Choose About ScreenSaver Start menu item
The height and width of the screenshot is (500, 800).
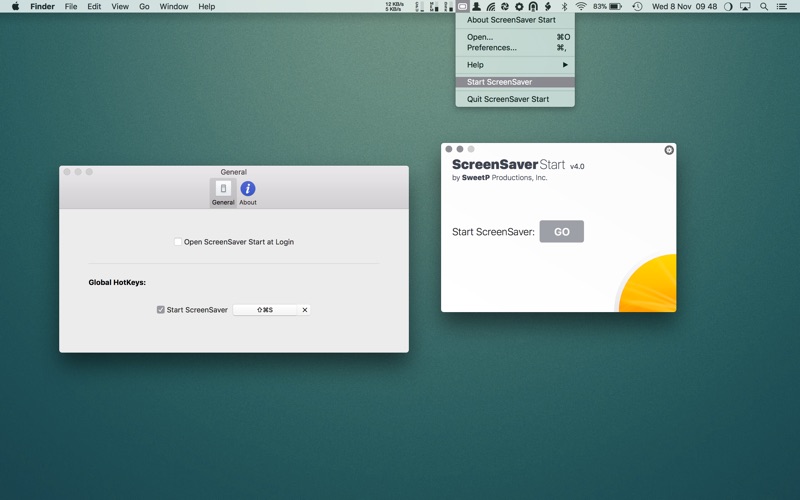[x=515, y=20]
